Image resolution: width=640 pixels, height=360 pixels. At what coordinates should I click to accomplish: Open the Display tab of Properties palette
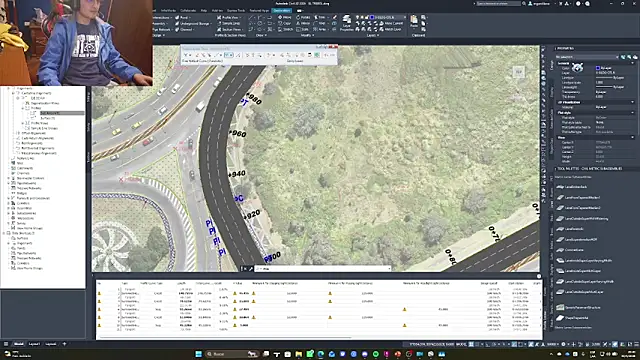click(552, 92)
